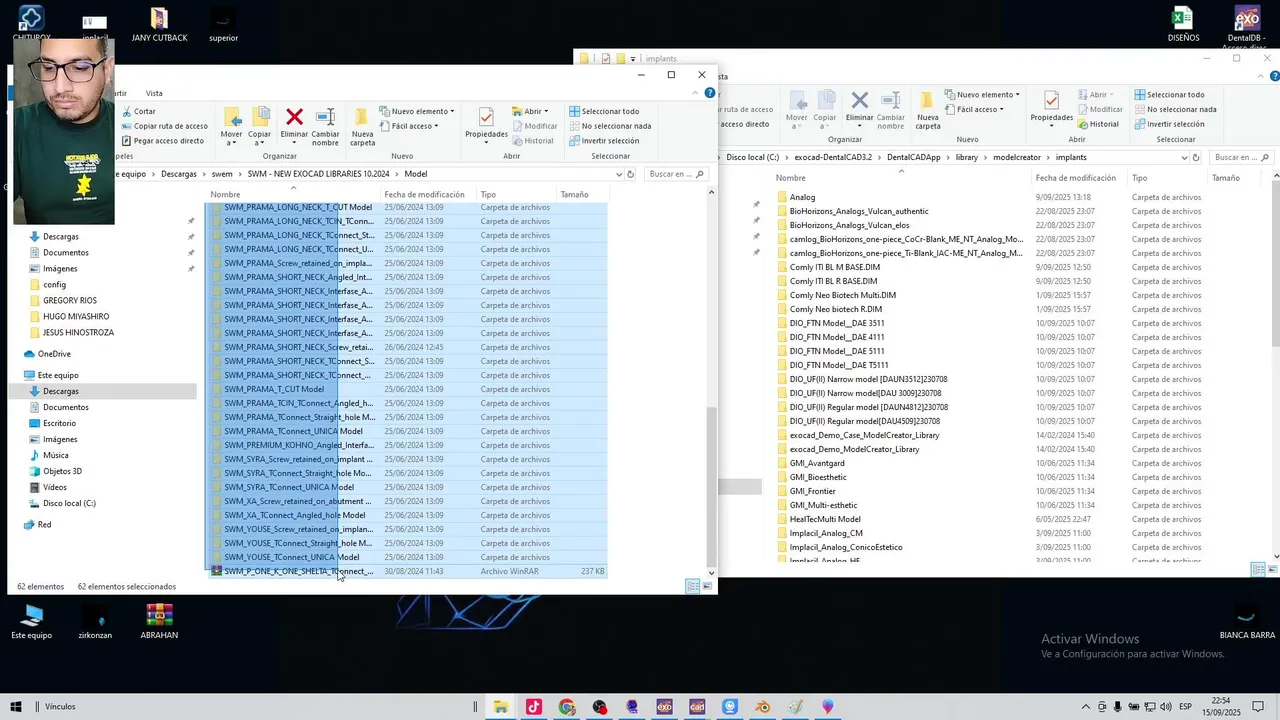Viewport: 1280px width, 720px height.
Task: Expand Nuevo elemento in the implants window
Action: 981,95
